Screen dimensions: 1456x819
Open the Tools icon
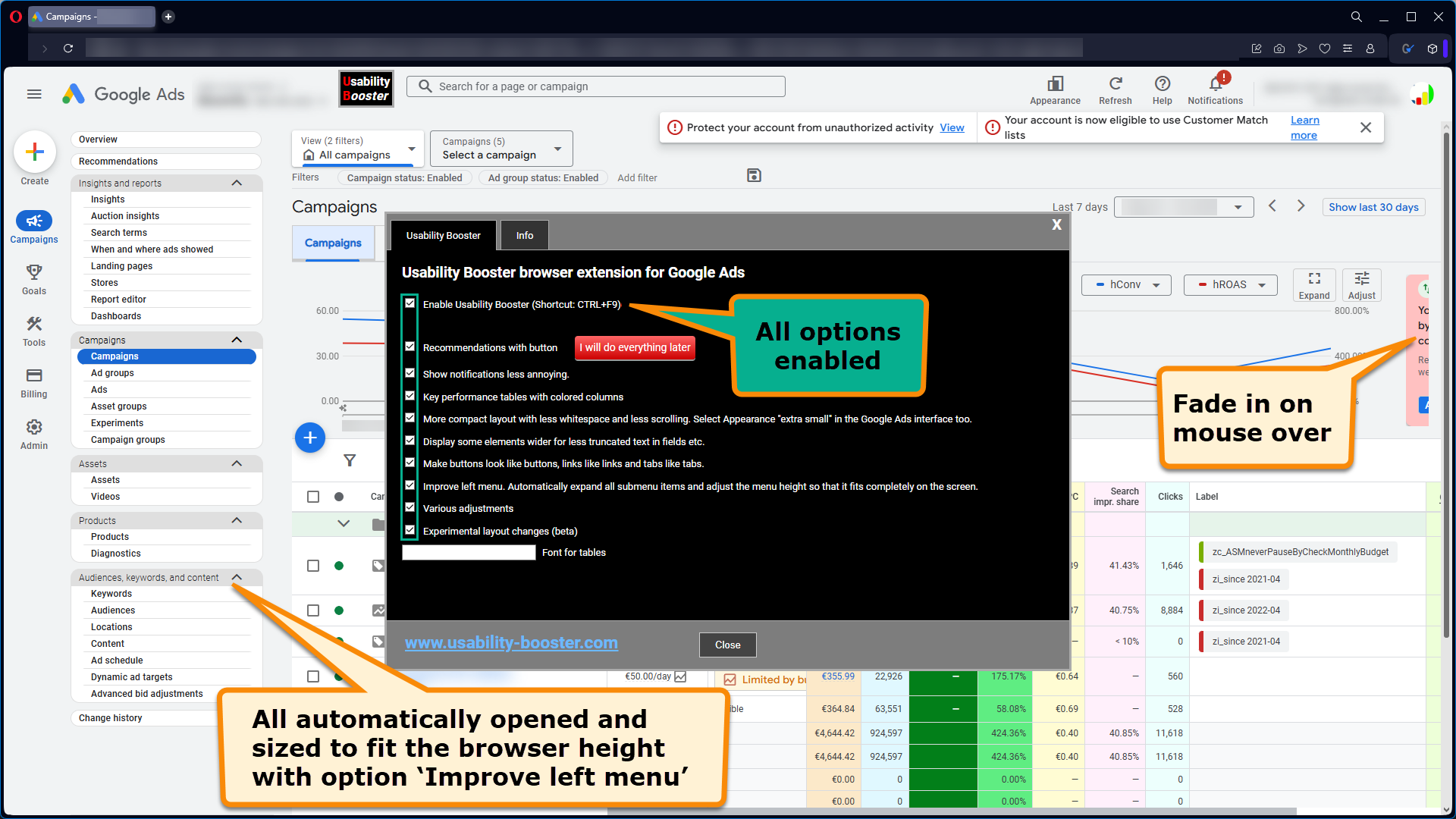coord(33,324)
